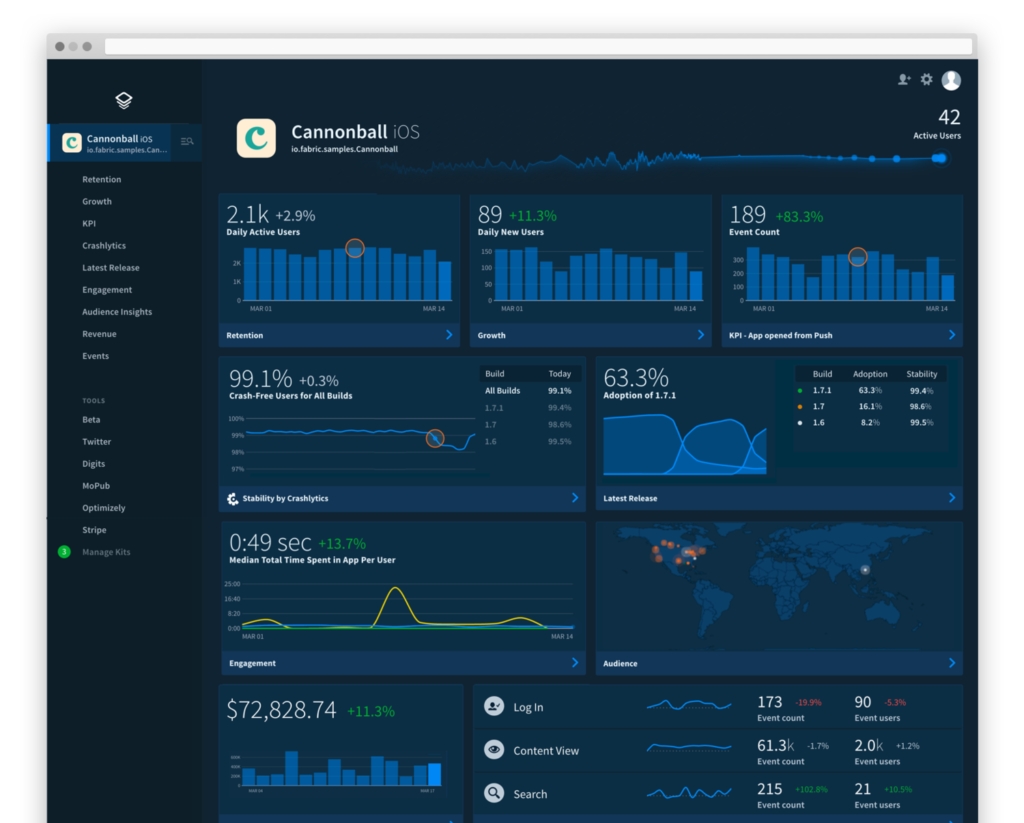Click the Content View eye icon
The width and height of the screenshot is (1024, 823).
pos(494,750)
